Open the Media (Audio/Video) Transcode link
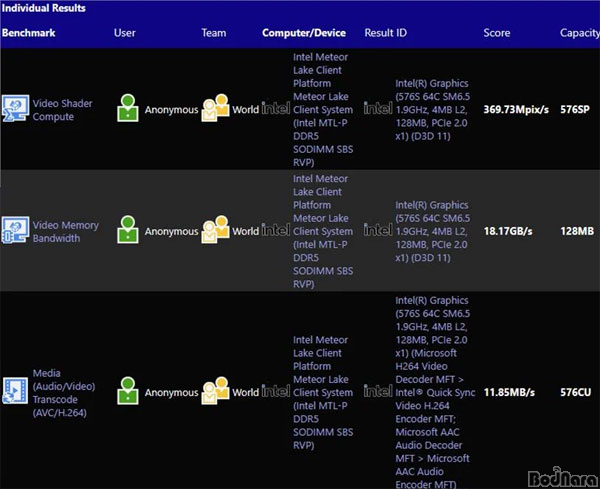The width and height of the screenshot is (600, 489). point(64,393)
